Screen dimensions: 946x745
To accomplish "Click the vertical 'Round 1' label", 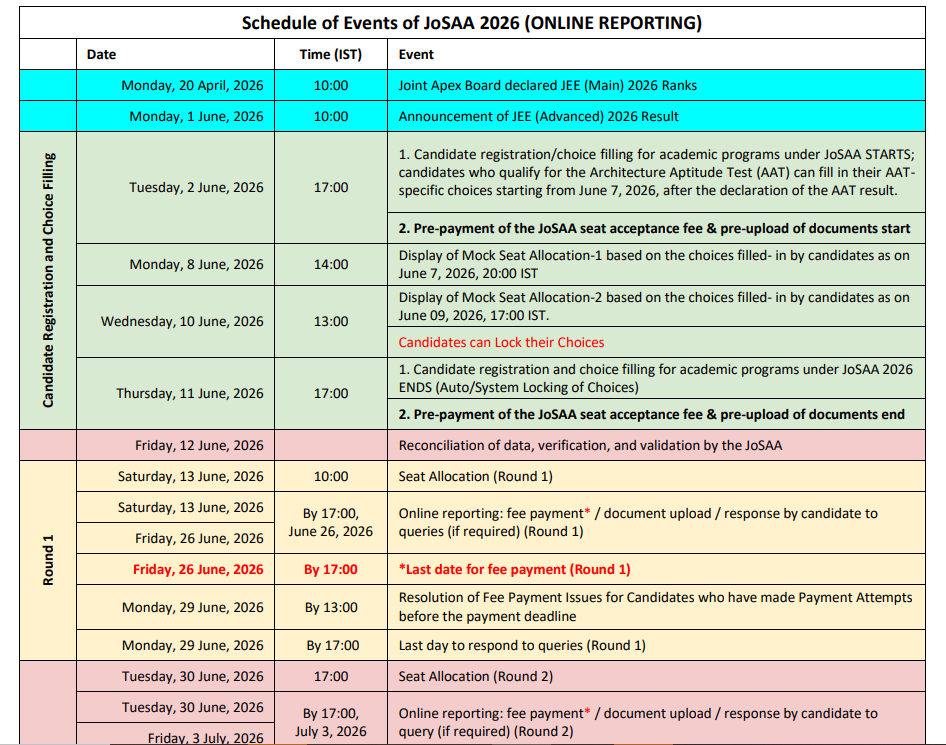I will coord(48,560).
